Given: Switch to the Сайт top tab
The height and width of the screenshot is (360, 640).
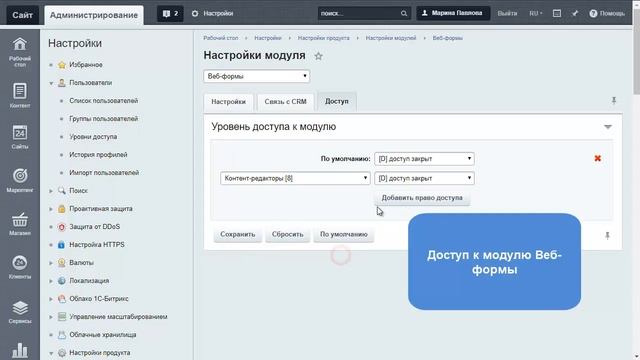Looking at the screenshot, I should 22,15.
